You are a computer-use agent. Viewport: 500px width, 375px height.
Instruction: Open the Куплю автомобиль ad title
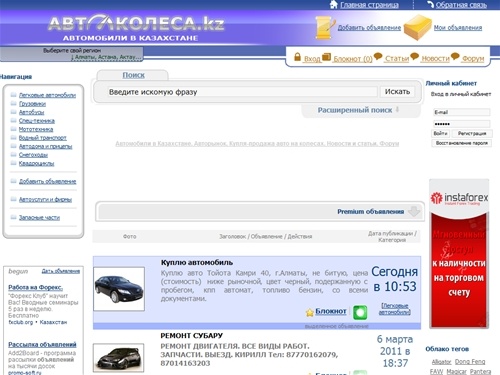click(197, 263)
